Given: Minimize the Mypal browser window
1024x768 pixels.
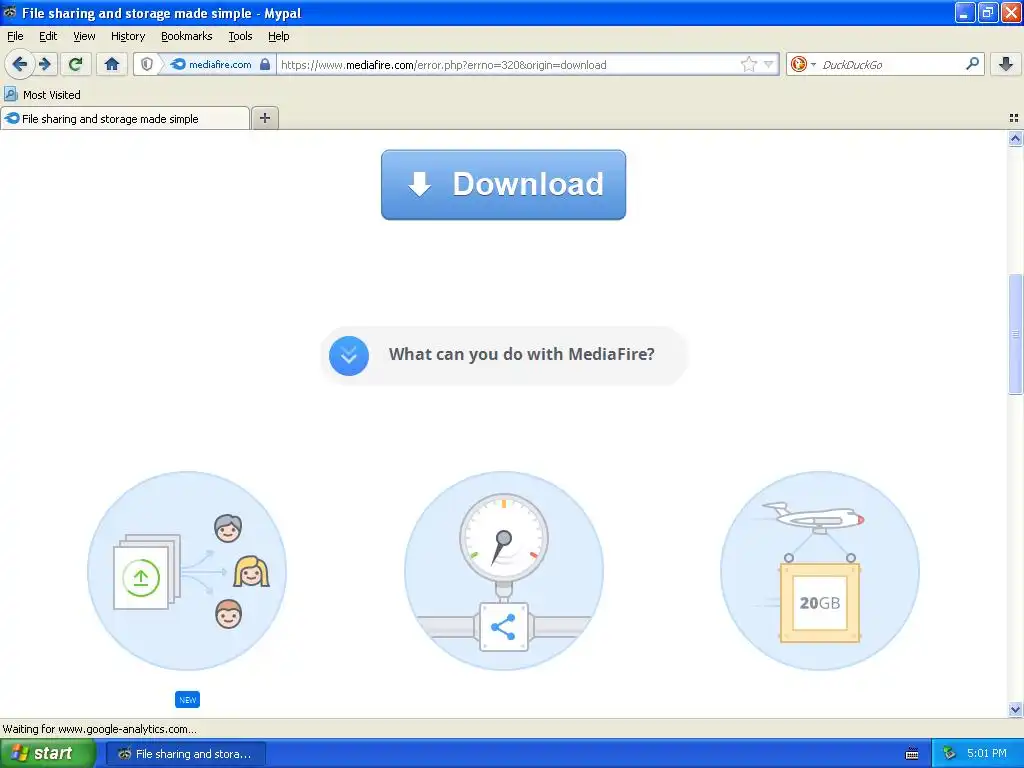Looking at the screenshot, I should (965, 12).
